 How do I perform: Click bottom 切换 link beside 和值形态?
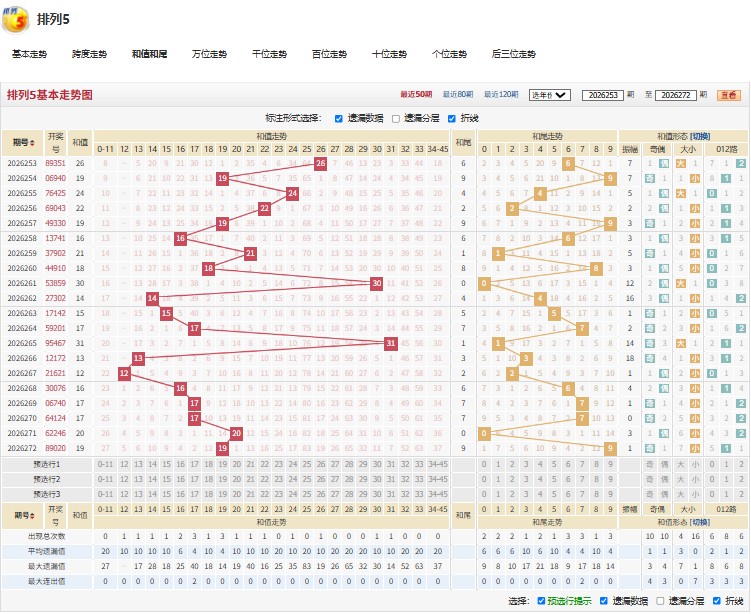click(701, 522)
